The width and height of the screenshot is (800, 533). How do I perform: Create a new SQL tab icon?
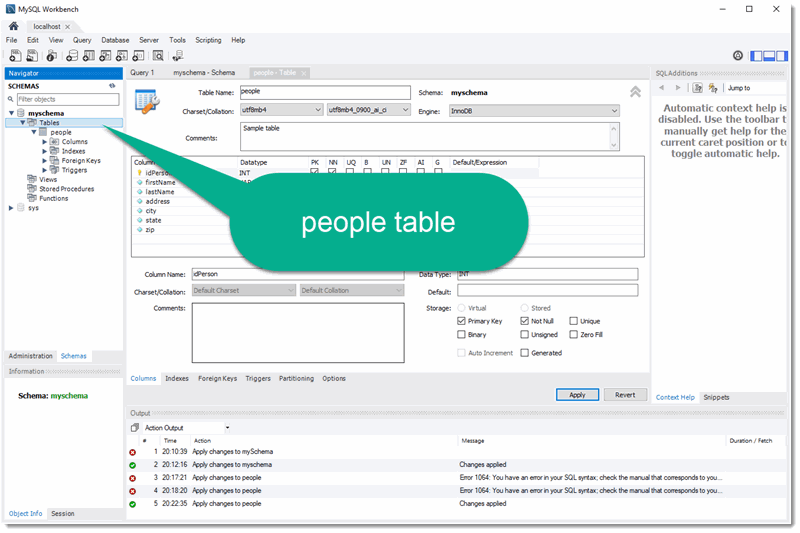tap(15, 56)
